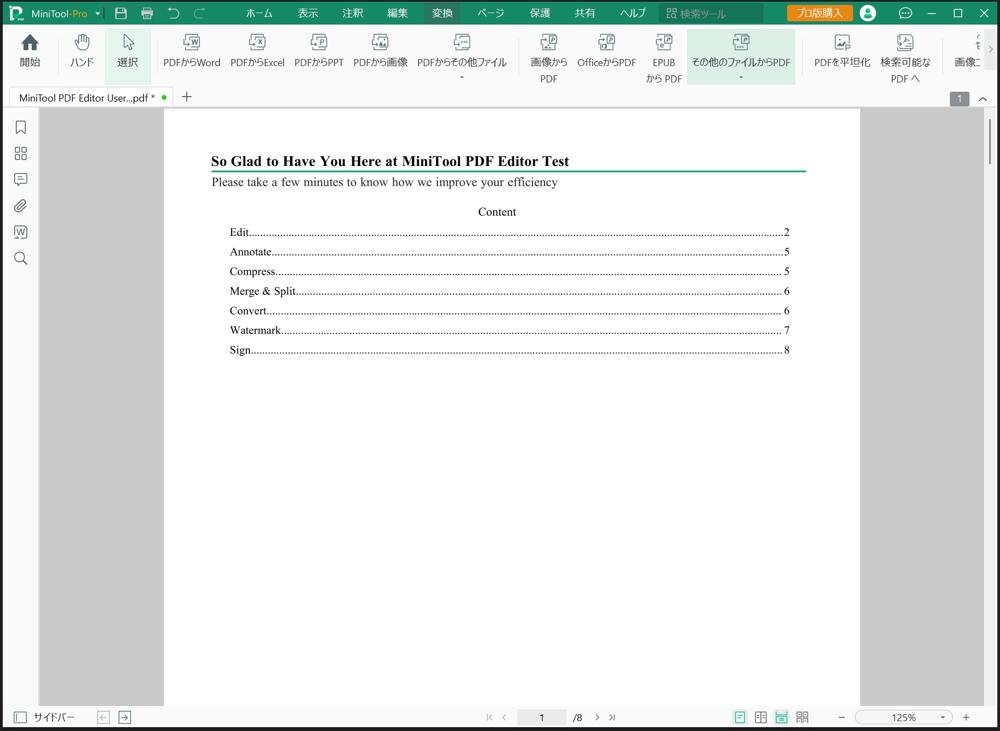Open the attachments paperclip panel

point(20,206)
